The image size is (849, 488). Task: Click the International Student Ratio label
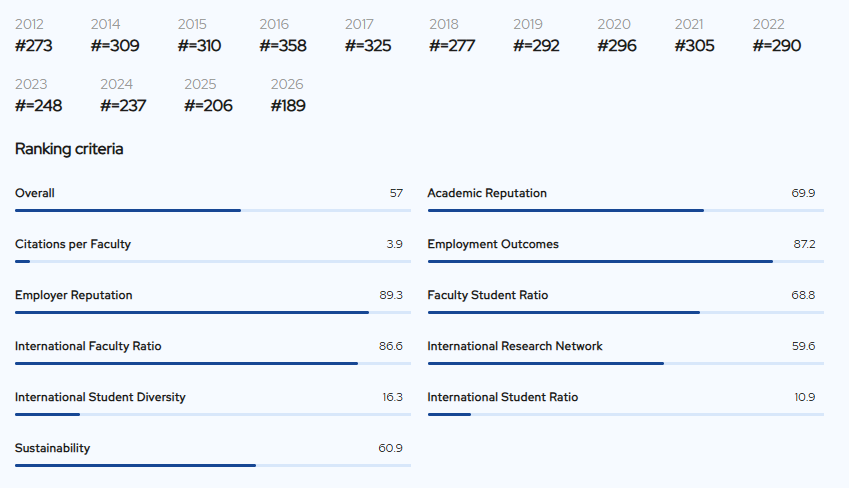502,397
